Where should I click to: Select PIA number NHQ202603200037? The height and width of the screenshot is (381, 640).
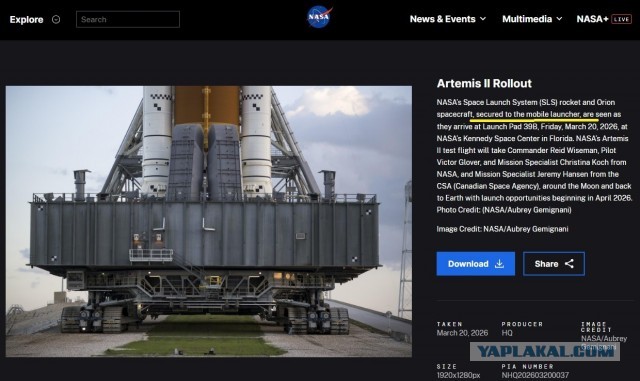[535, 375]
